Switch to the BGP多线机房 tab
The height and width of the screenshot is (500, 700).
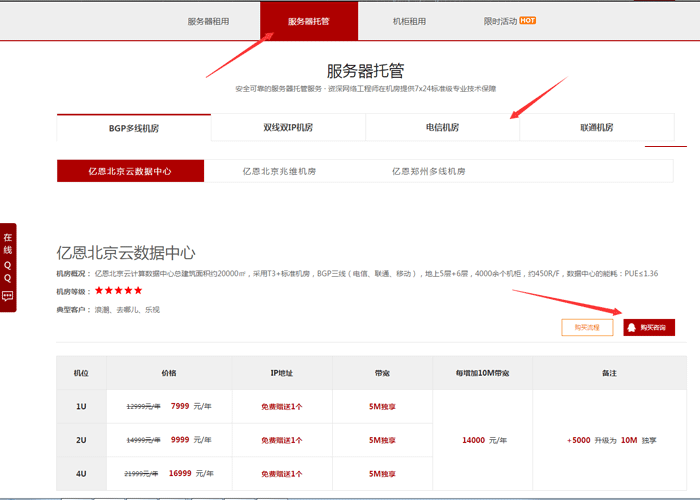coord(133,128)
